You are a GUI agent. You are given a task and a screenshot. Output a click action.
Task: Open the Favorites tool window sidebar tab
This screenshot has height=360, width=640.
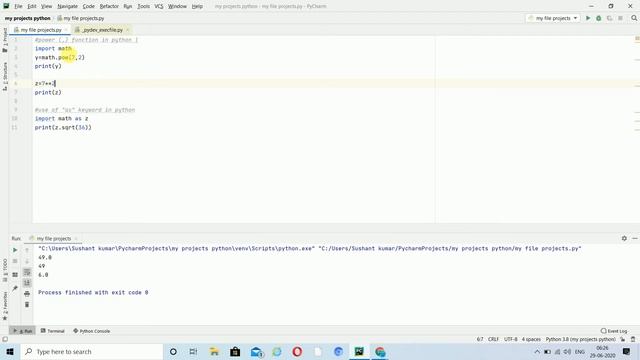click(4, 306)
